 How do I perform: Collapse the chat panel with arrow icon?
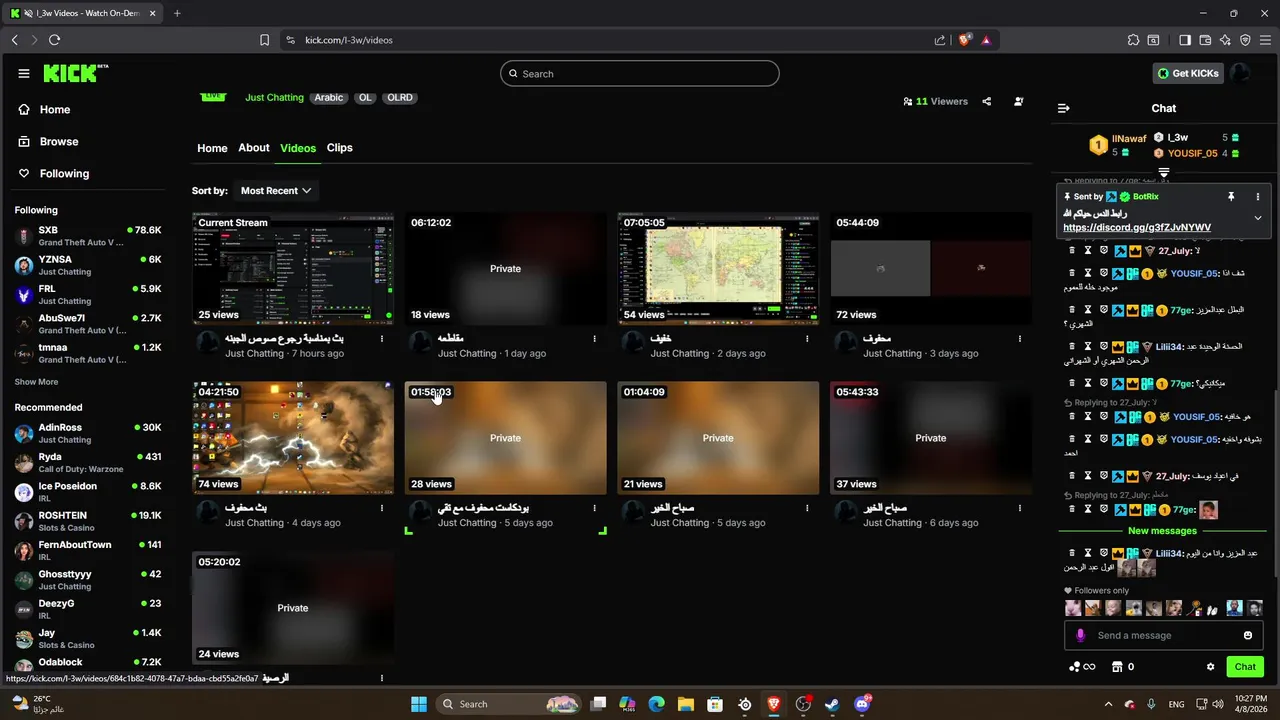1064,108
